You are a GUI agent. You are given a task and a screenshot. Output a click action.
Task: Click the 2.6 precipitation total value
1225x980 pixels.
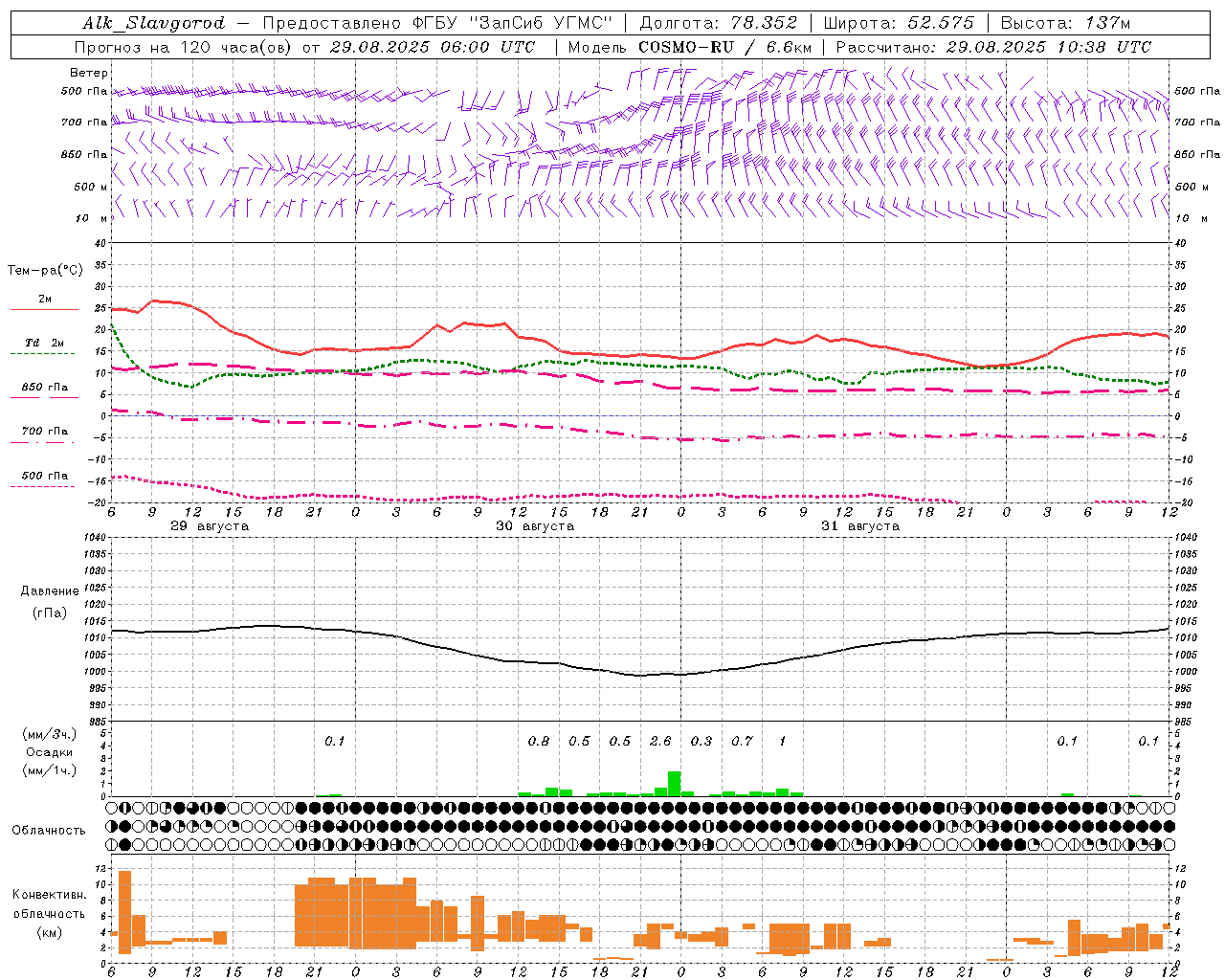[660, 741]
